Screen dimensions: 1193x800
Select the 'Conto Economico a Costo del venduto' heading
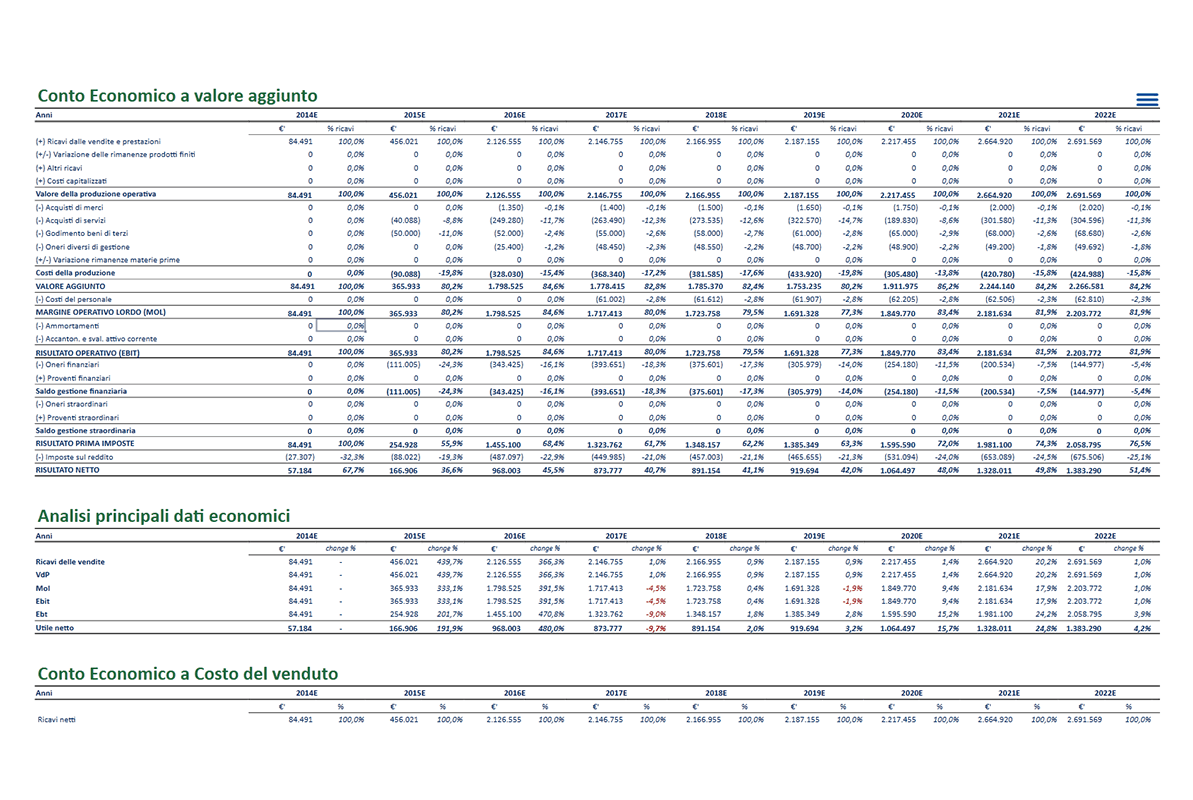[188, 674]
